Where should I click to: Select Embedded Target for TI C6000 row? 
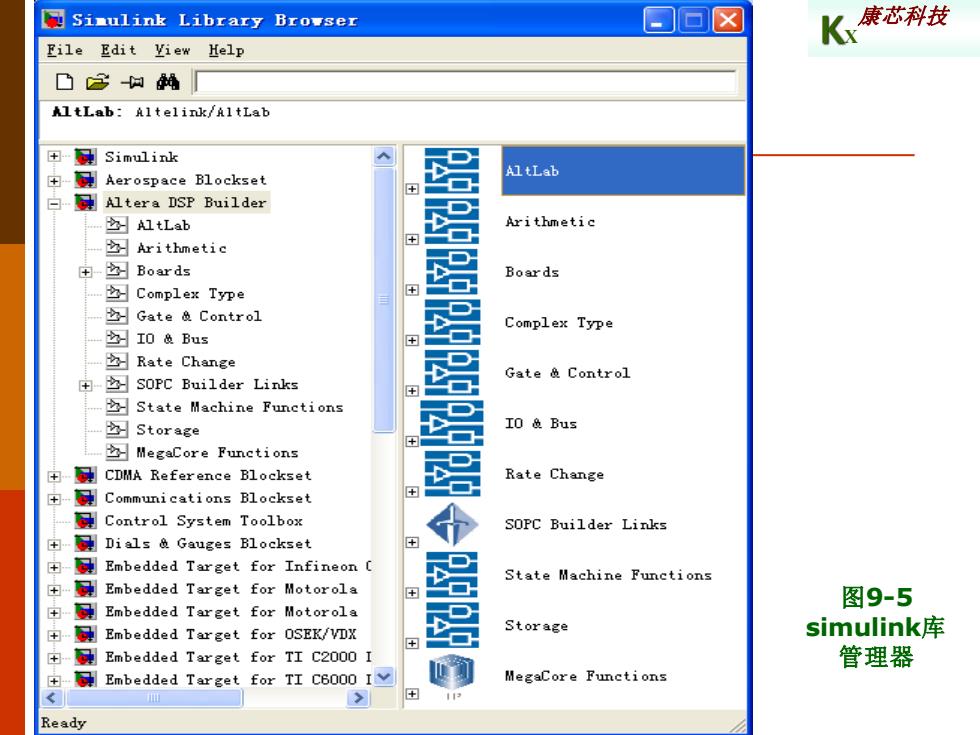(238, 679)
